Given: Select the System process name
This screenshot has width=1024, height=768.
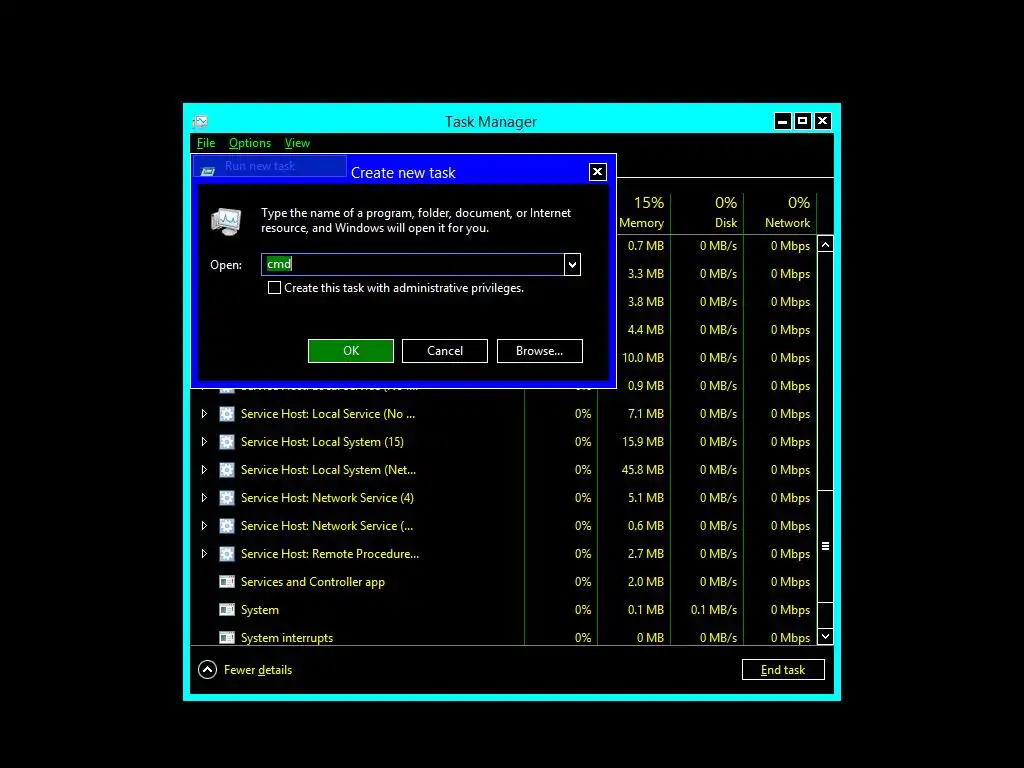Looking at the screenshot, I should (260, 610).
